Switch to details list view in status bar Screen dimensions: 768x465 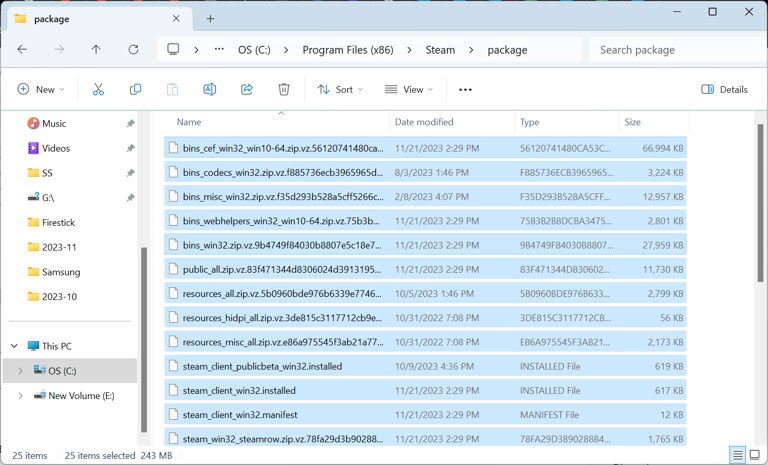coord(738,455)
